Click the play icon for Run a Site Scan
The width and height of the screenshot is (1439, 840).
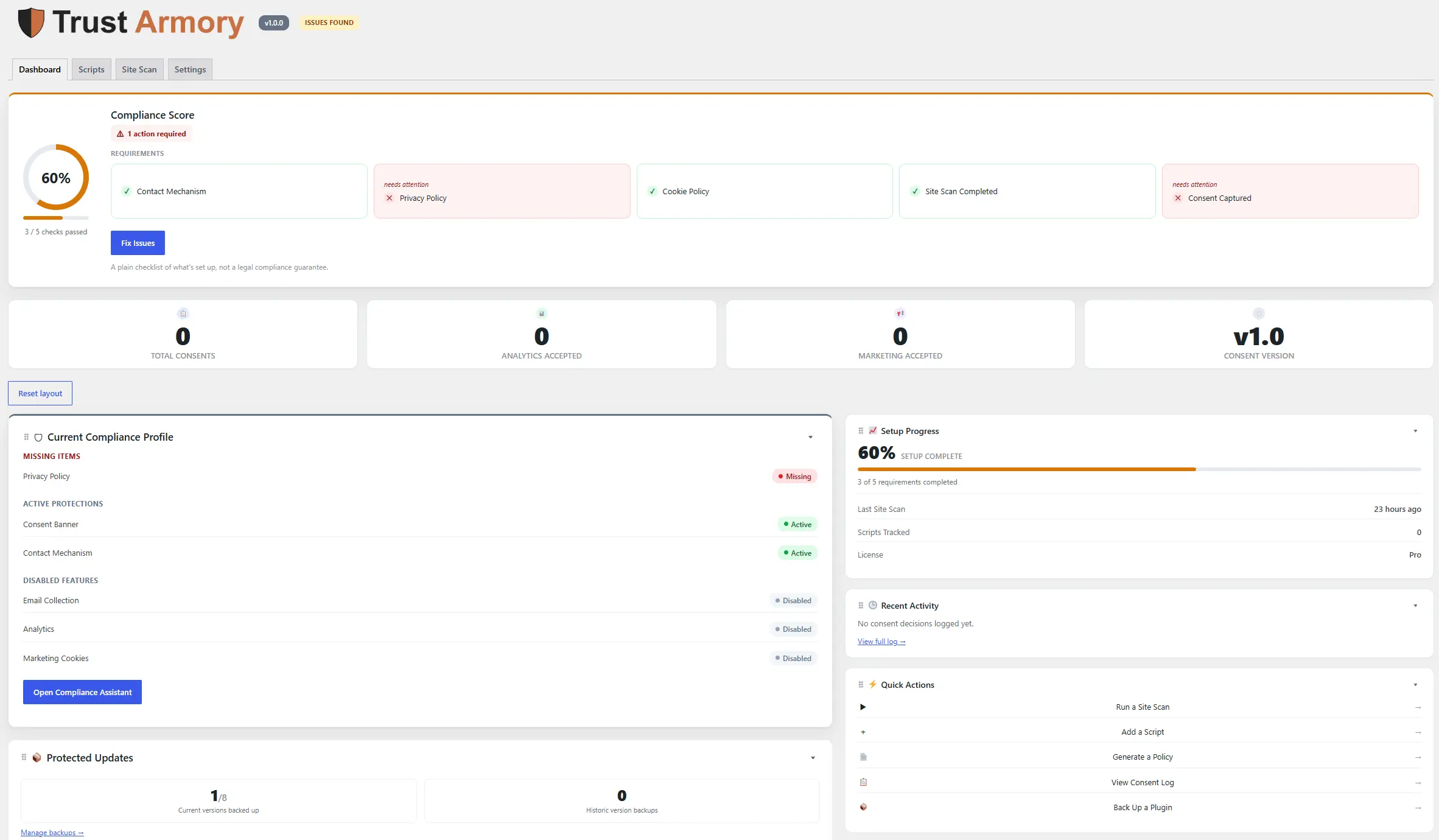point(863,707)
